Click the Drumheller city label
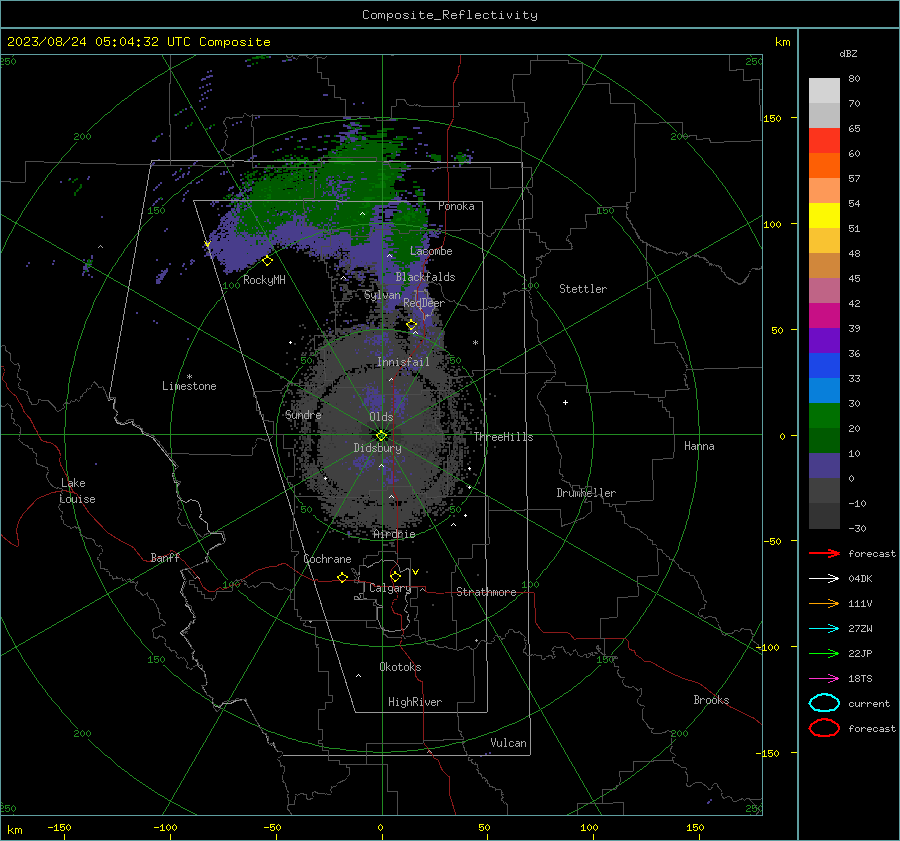900x841 pixels. click(x=586, y=493)
